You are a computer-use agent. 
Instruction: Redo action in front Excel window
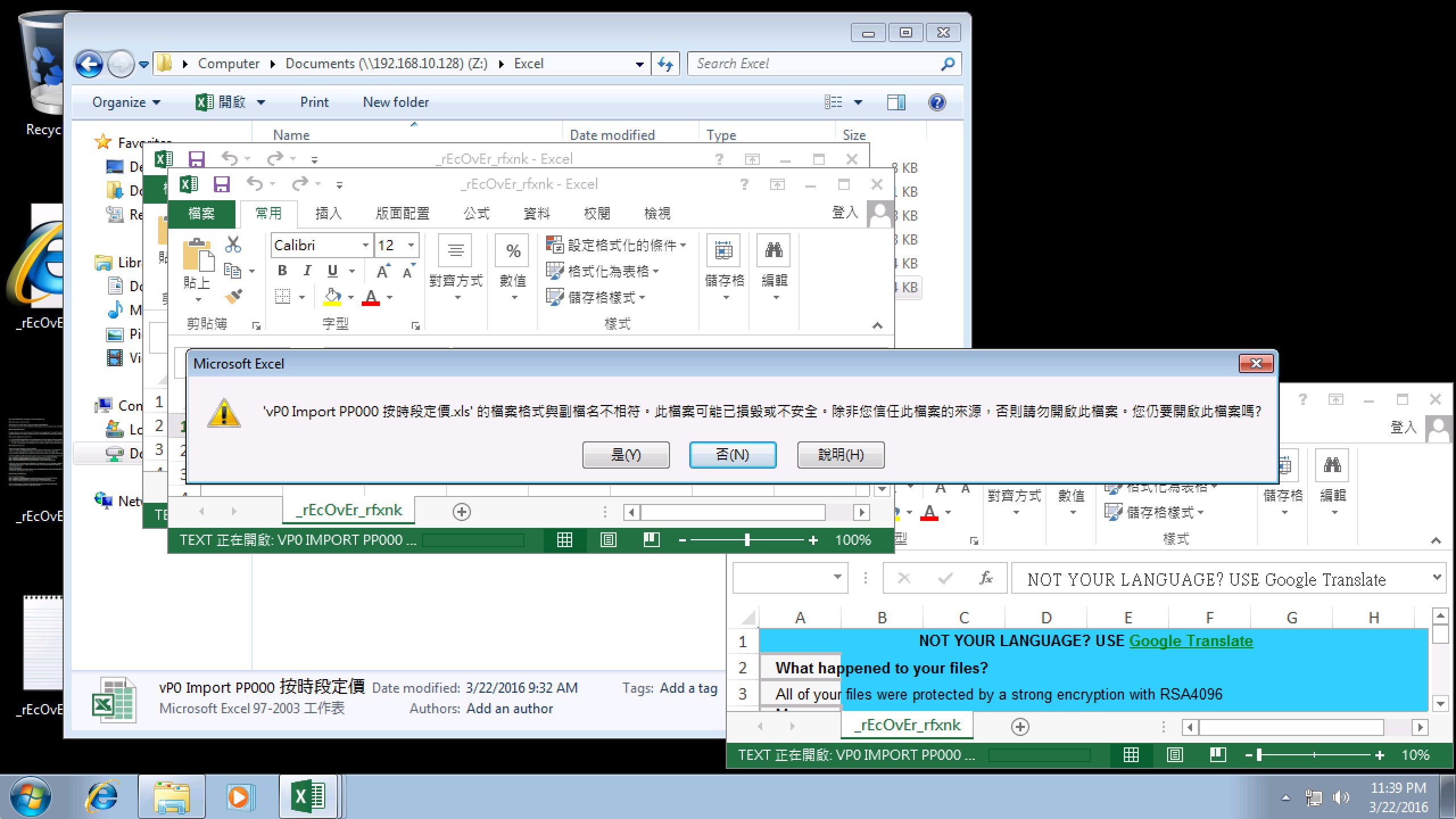(x=300, y=184)
